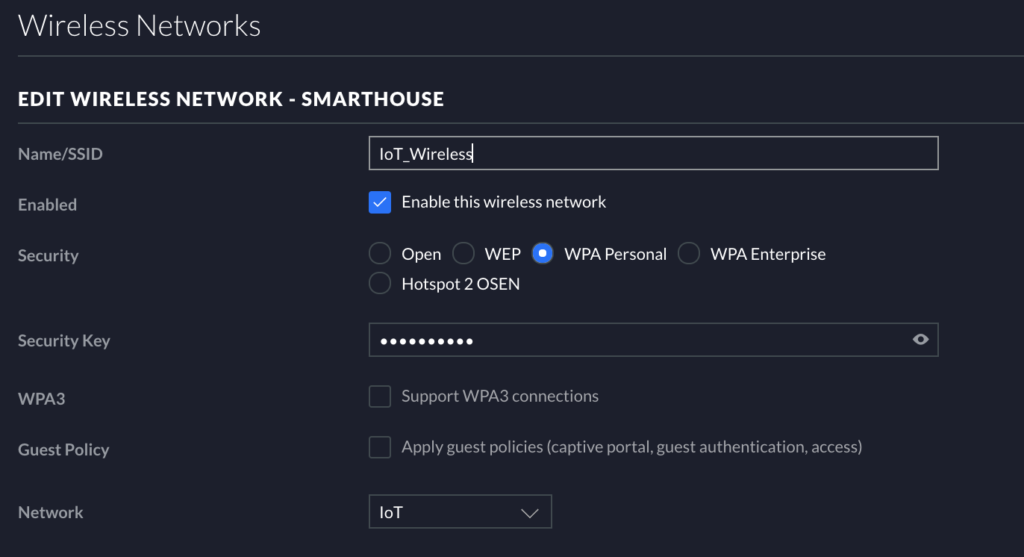Screen dimensions: 1024x557
Task: Switch security to WPA Enterprise
Action: (688, 254)
